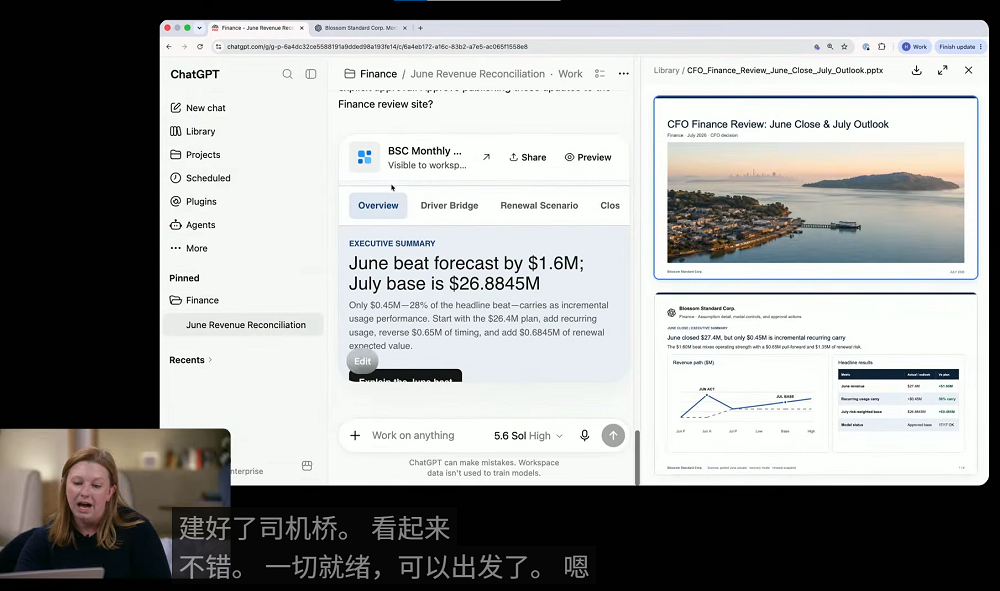The width and height of the screenshot is (1000, 591).
Task: Expand file preview to fullscreen
Action: 943,70
